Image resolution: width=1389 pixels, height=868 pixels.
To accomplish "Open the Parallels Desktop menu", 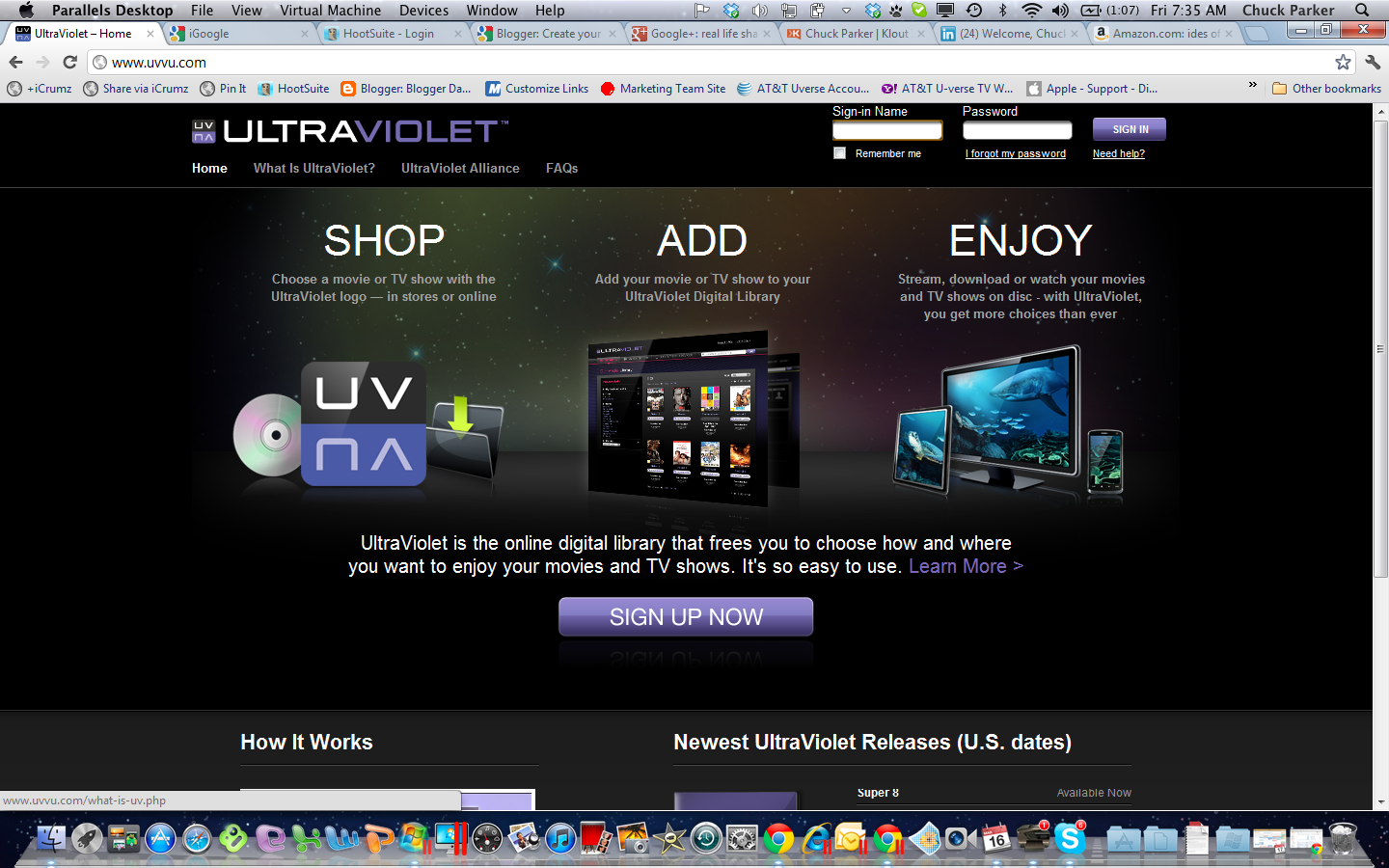I will pyautogui.click(x=113, y=10).
